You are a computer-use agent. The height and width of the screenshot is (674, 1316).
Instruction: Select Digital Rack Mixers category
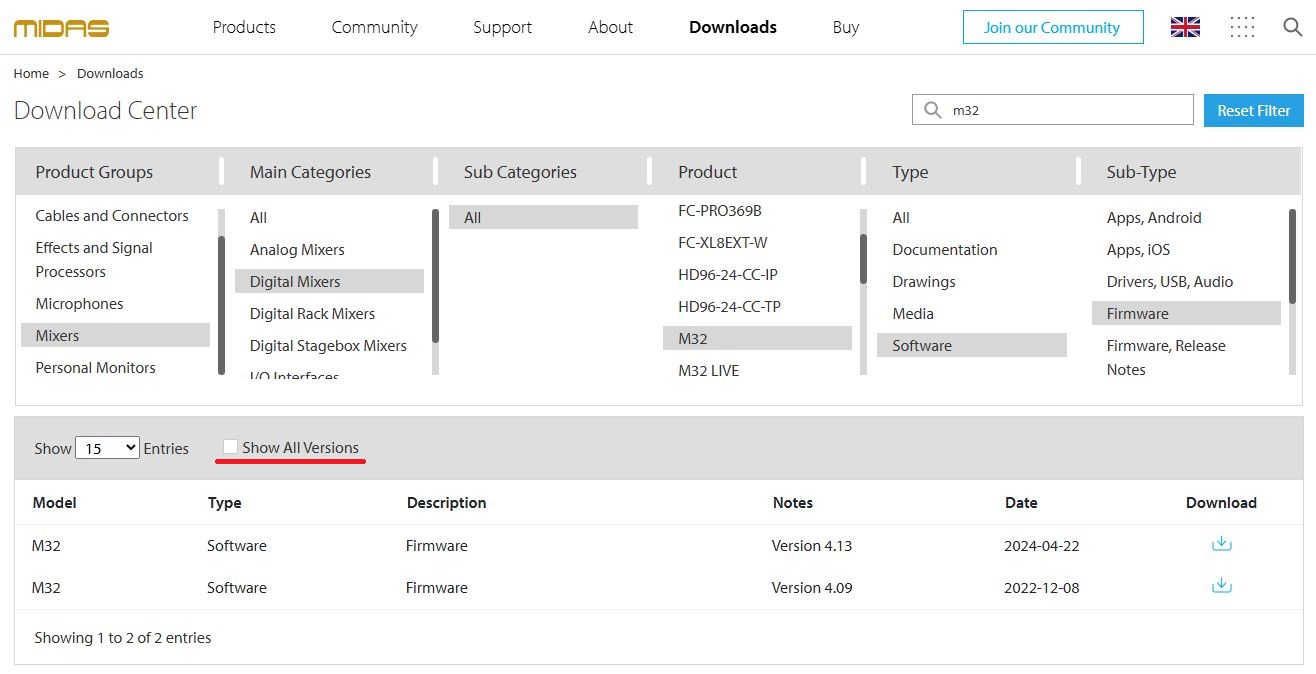click(x=312, y=313)
